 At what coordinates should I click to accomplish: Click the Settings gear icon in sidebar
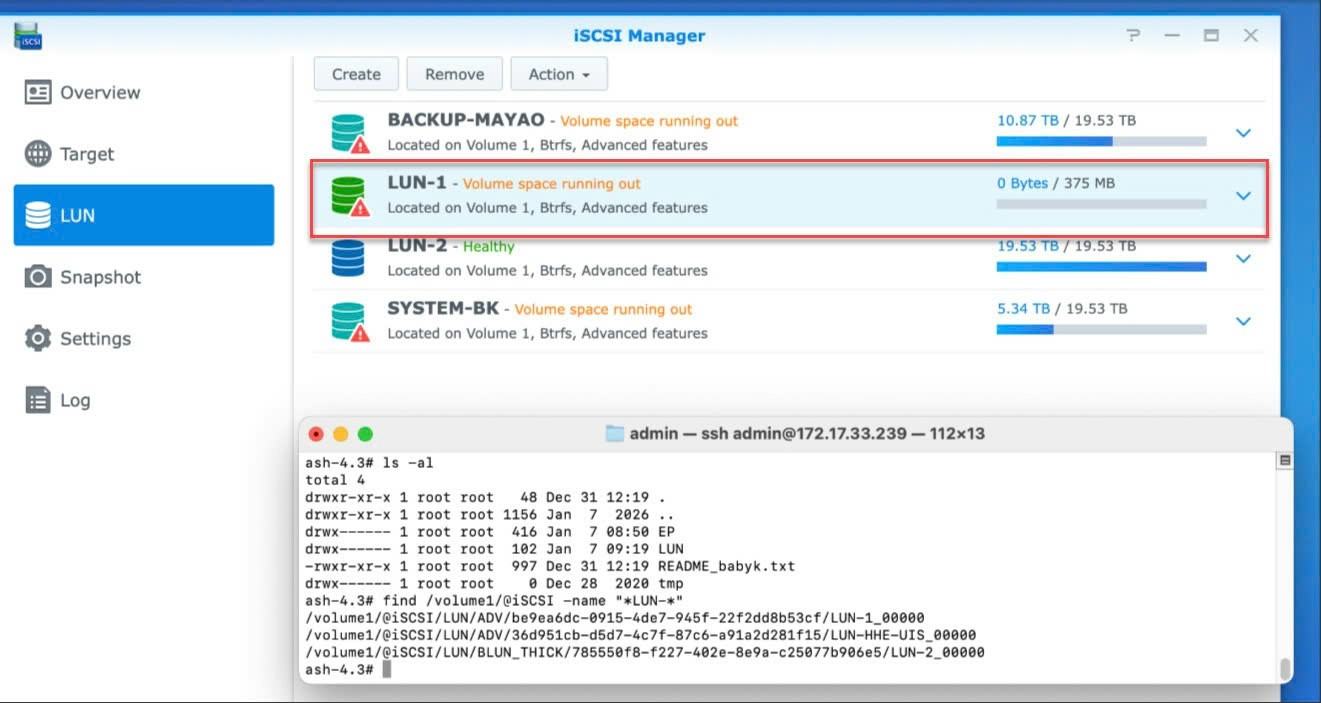[x=38, y=338]
